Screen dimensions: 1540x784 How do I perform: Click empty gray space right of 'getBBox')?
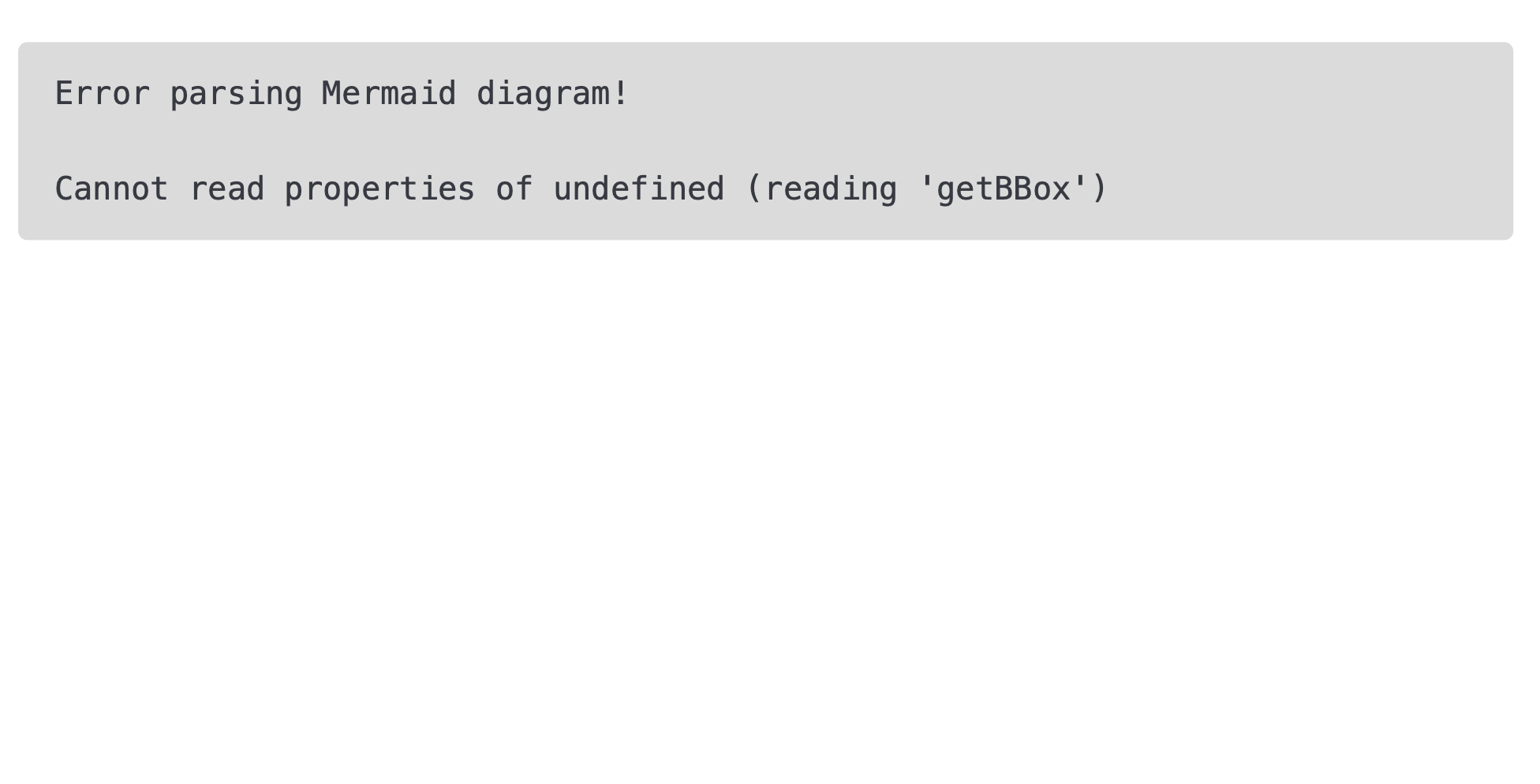[1302, 189]
